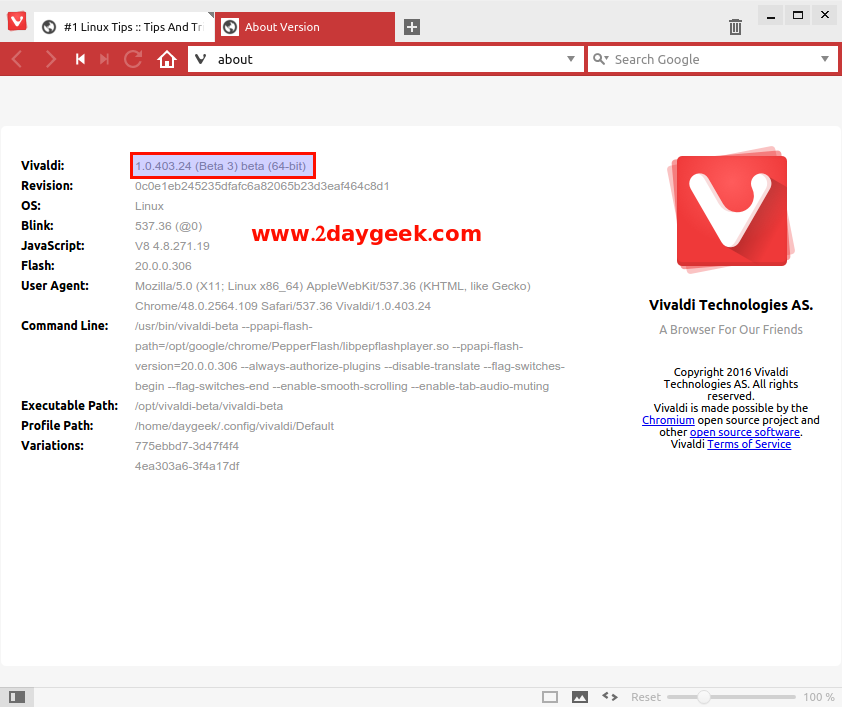The height and width of the screenshot is (707, 842).
Task: Toggle image loading in status bar
Action: point(580,697)
